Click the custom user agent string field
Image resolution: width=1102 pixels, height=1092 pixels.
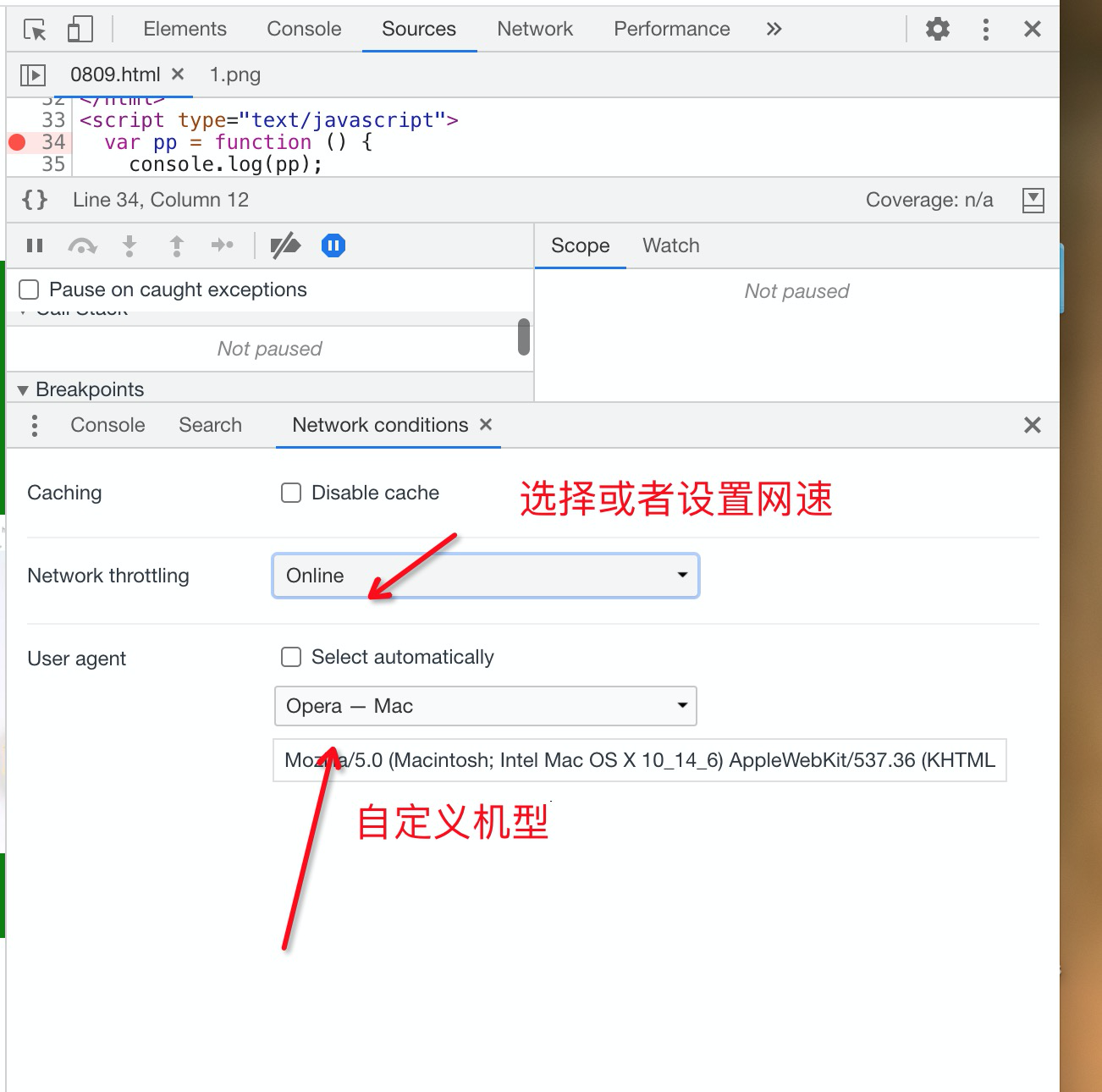coord(640,760)
